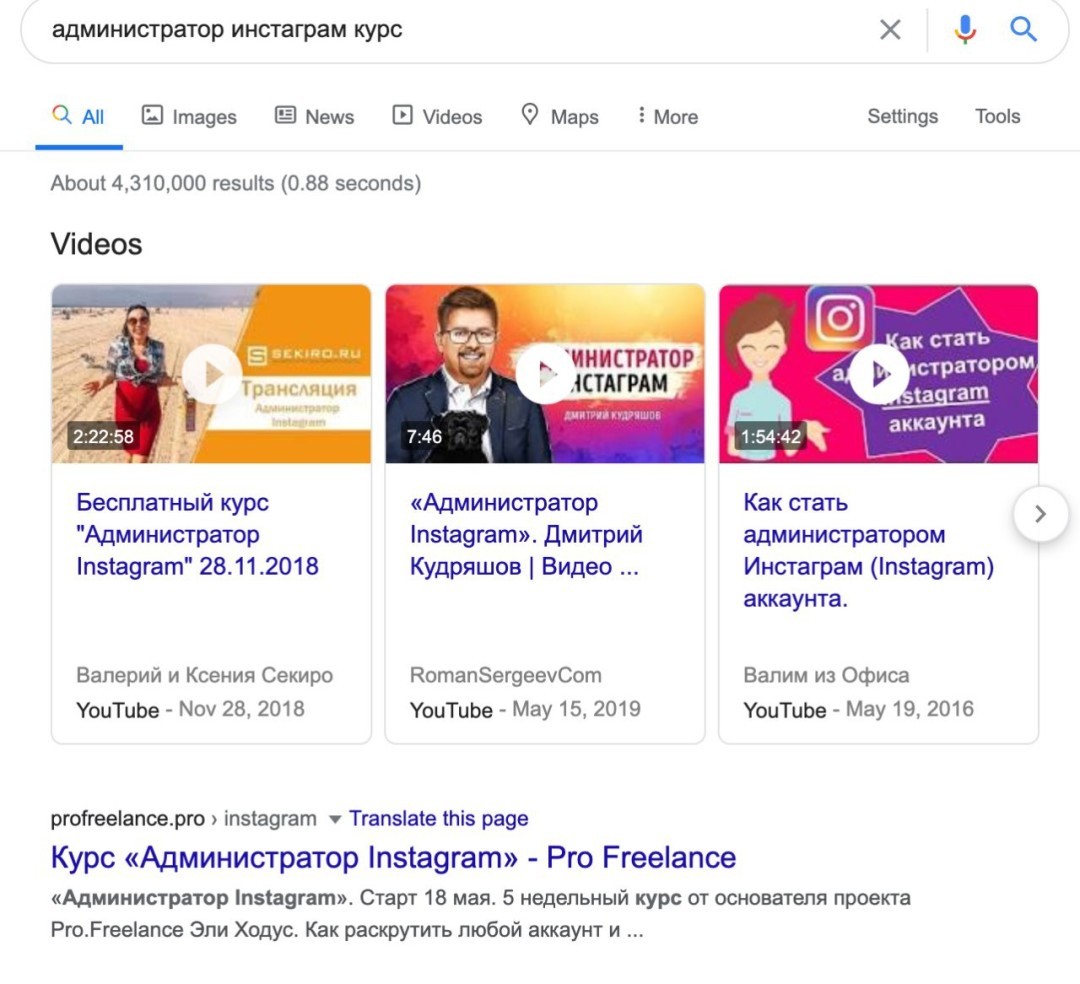Play the video by Валерий и Ксения Секиро
1080x984 pixels.
click(x=210, y=373)
